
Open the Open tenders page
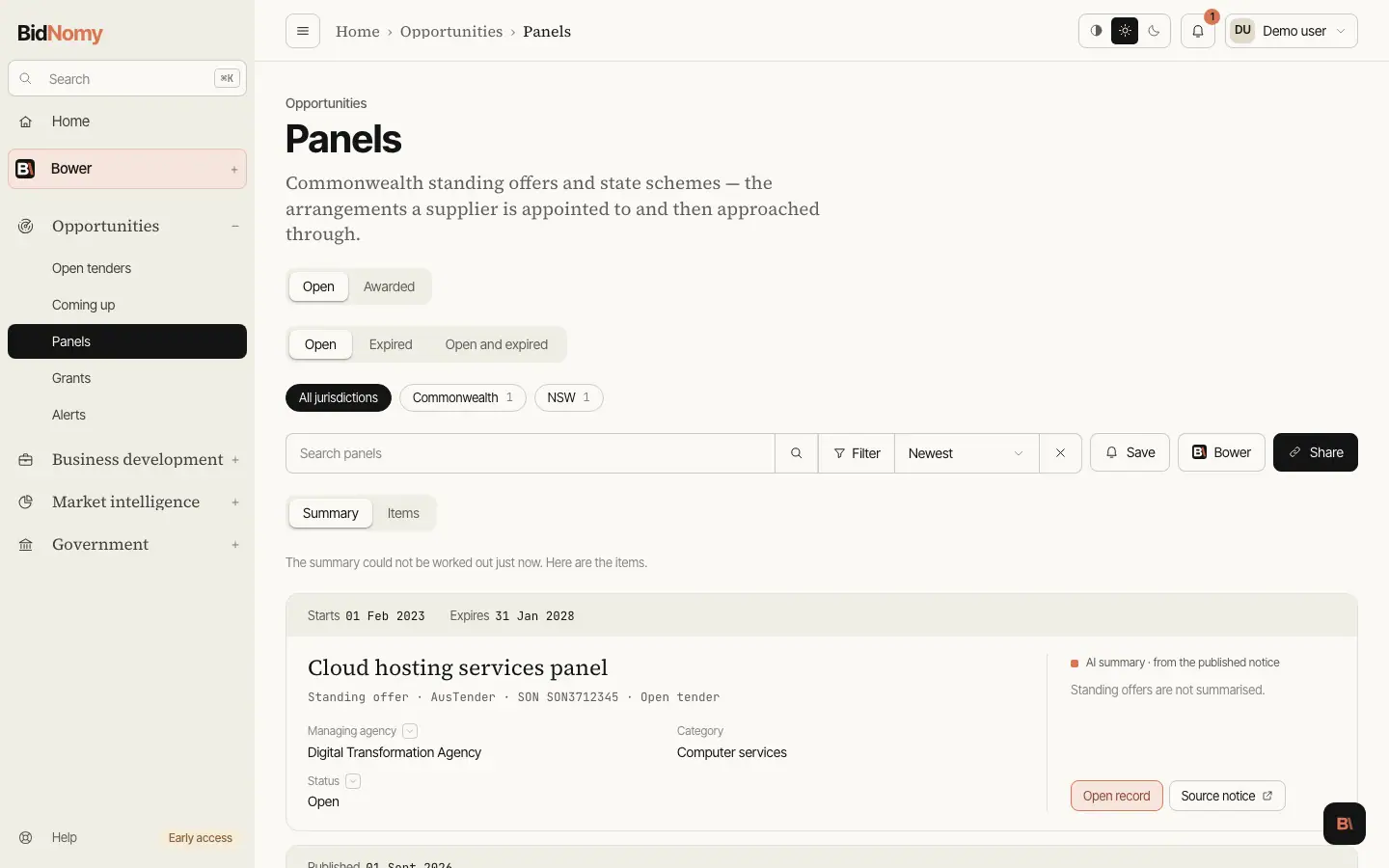[x=92, y=268]
